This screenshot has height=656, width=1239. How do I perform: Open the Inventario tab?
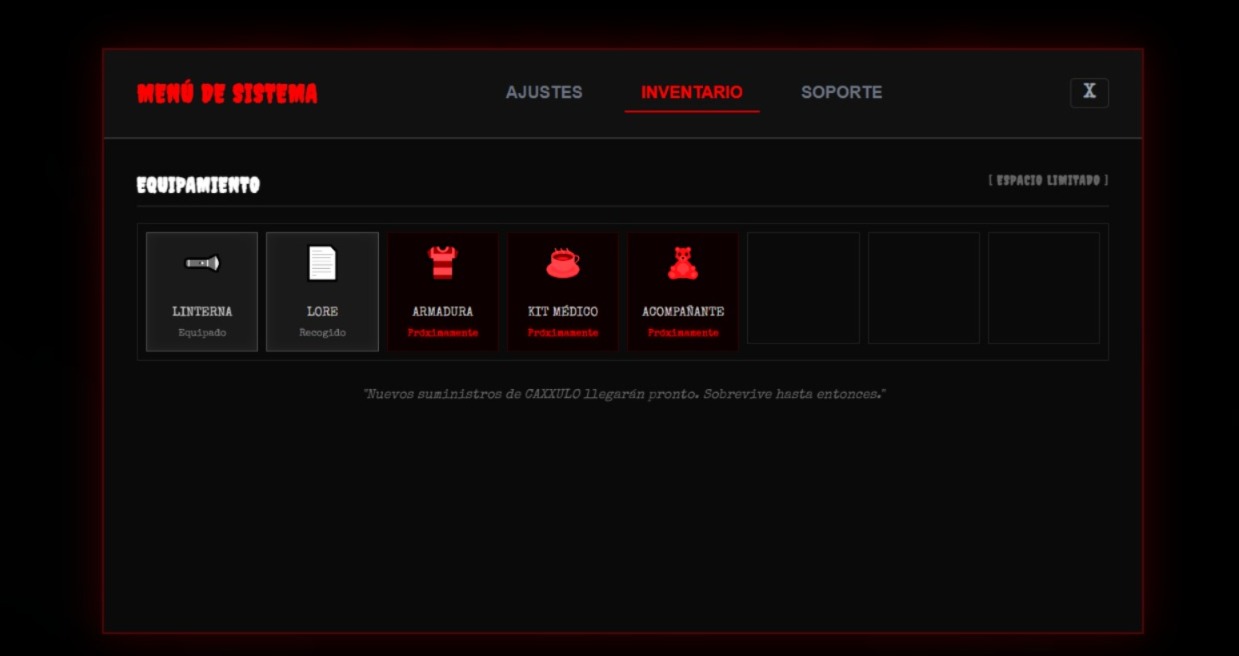(692, 92)
